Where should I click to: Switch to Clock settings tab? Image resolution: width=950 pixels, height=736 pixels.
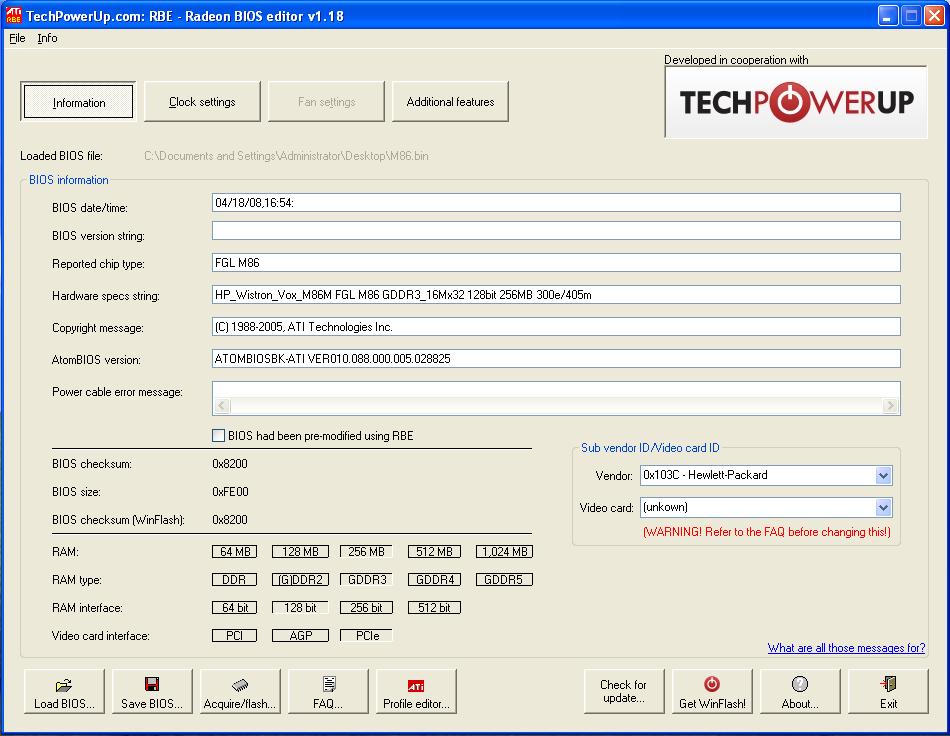(x=202, y=102)
